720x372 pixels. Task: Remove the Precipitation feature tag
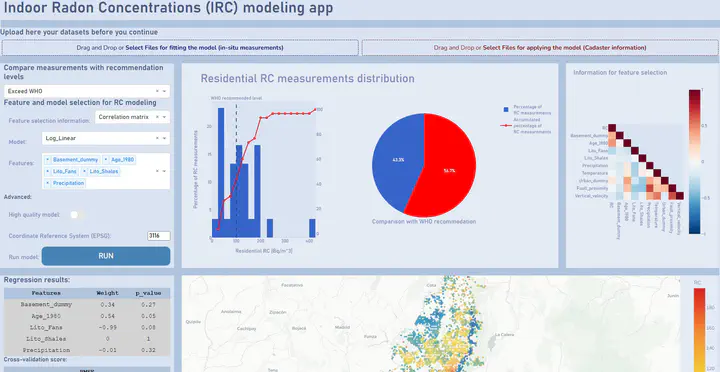pyautogui.click(x=48, y=183)
